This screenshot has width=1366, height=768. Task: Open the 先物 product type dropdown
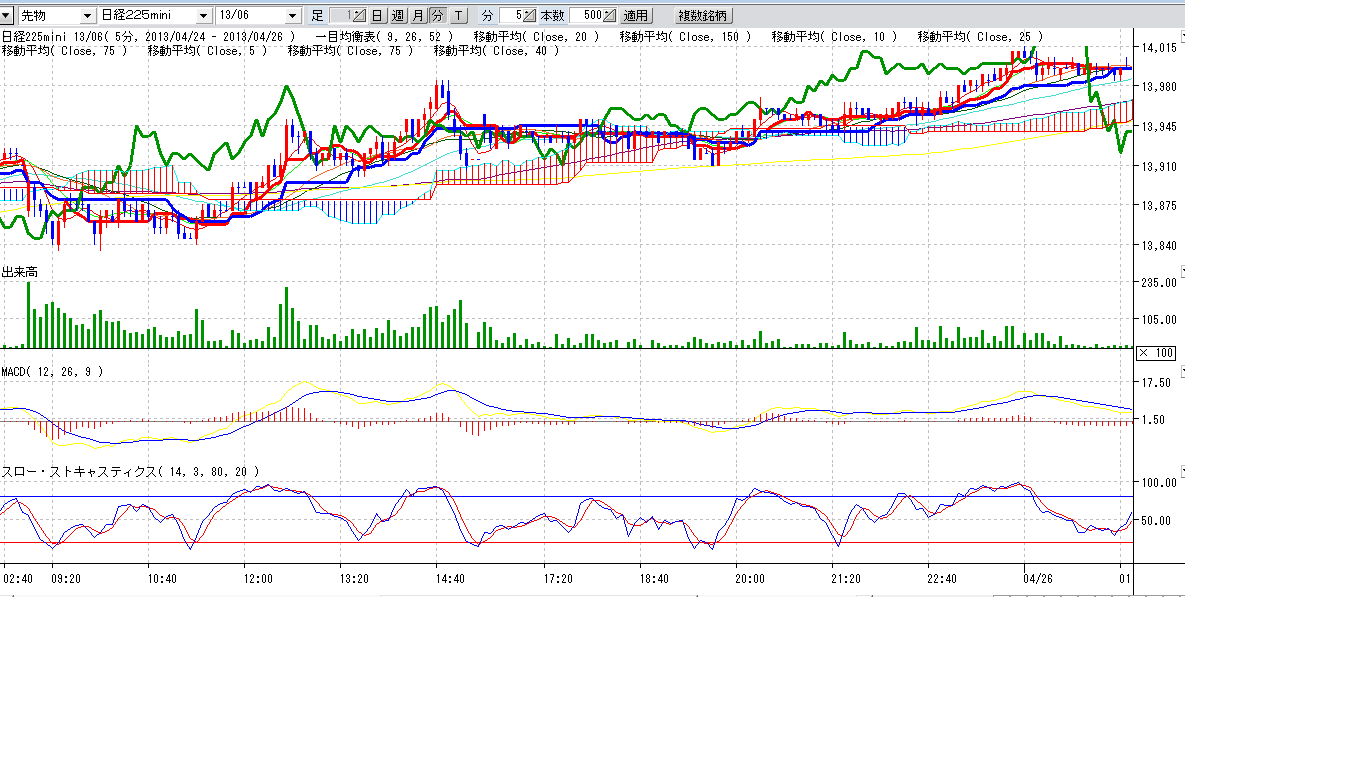coord(87,16)
